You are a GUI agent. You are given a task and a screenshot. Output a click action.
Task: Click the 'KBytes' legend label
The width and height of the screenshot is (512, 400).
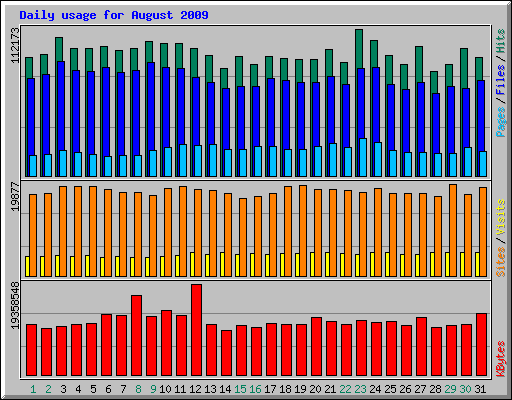[500, 359]
